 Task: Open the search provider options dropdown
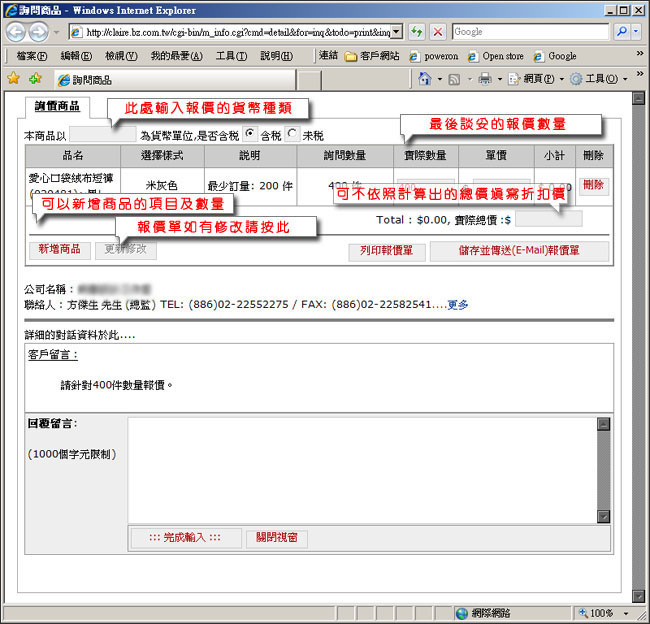(x=636, y=32)
